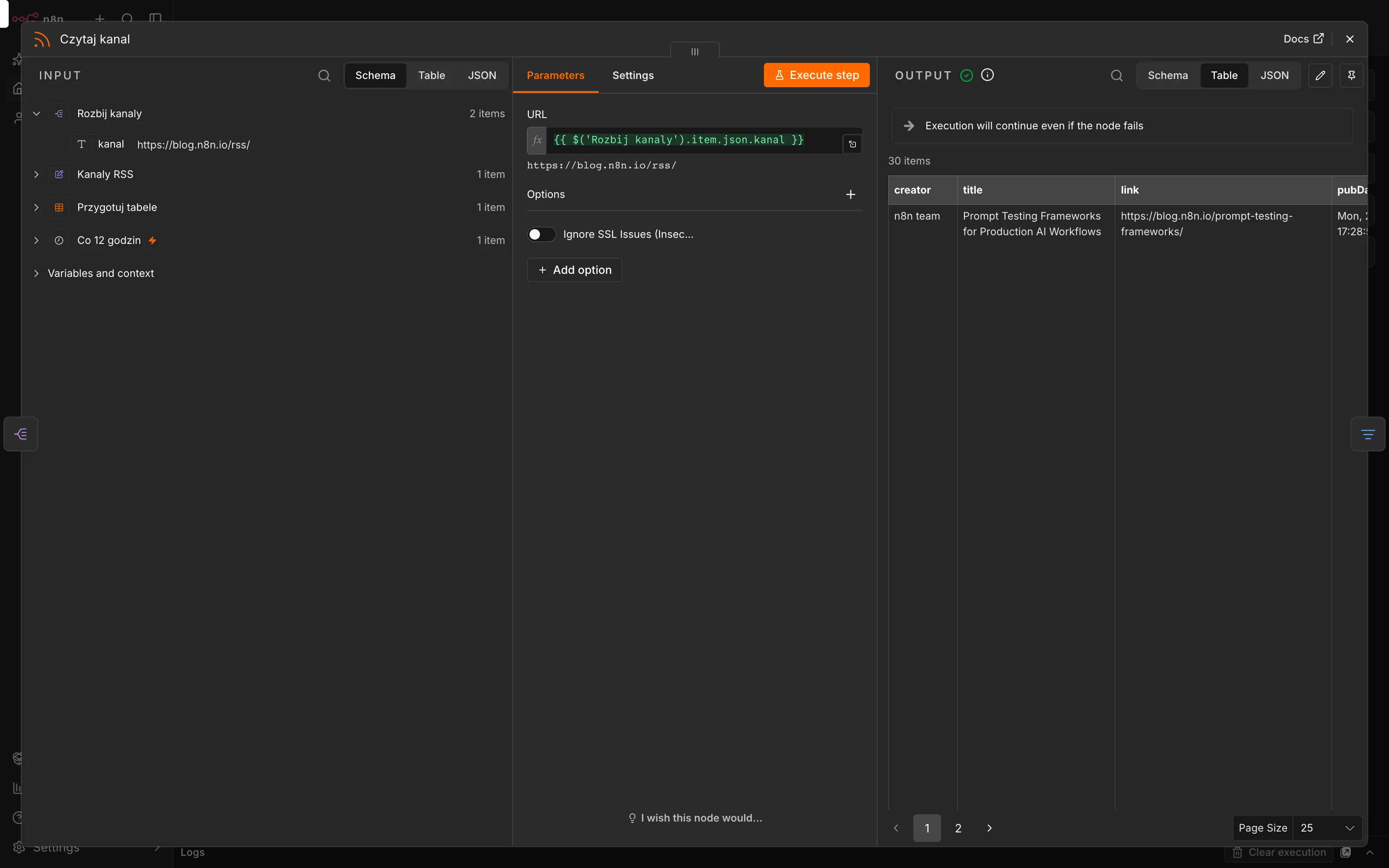Expand the Co 12 godzin node
This screenshot has height=868, width=1389.
coord(36,240)
